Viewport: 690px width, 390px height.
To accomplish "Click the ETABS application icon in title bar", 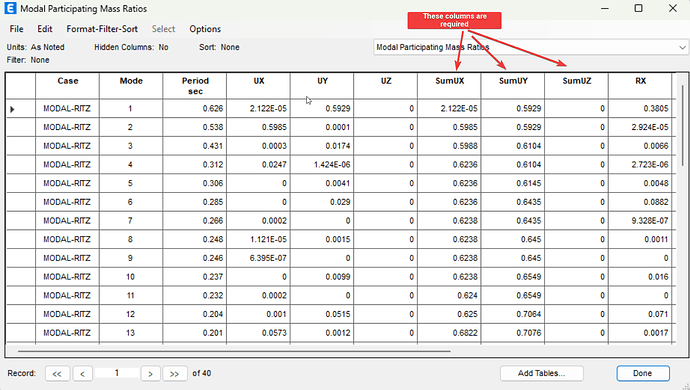I will click(x=10, y=8).
